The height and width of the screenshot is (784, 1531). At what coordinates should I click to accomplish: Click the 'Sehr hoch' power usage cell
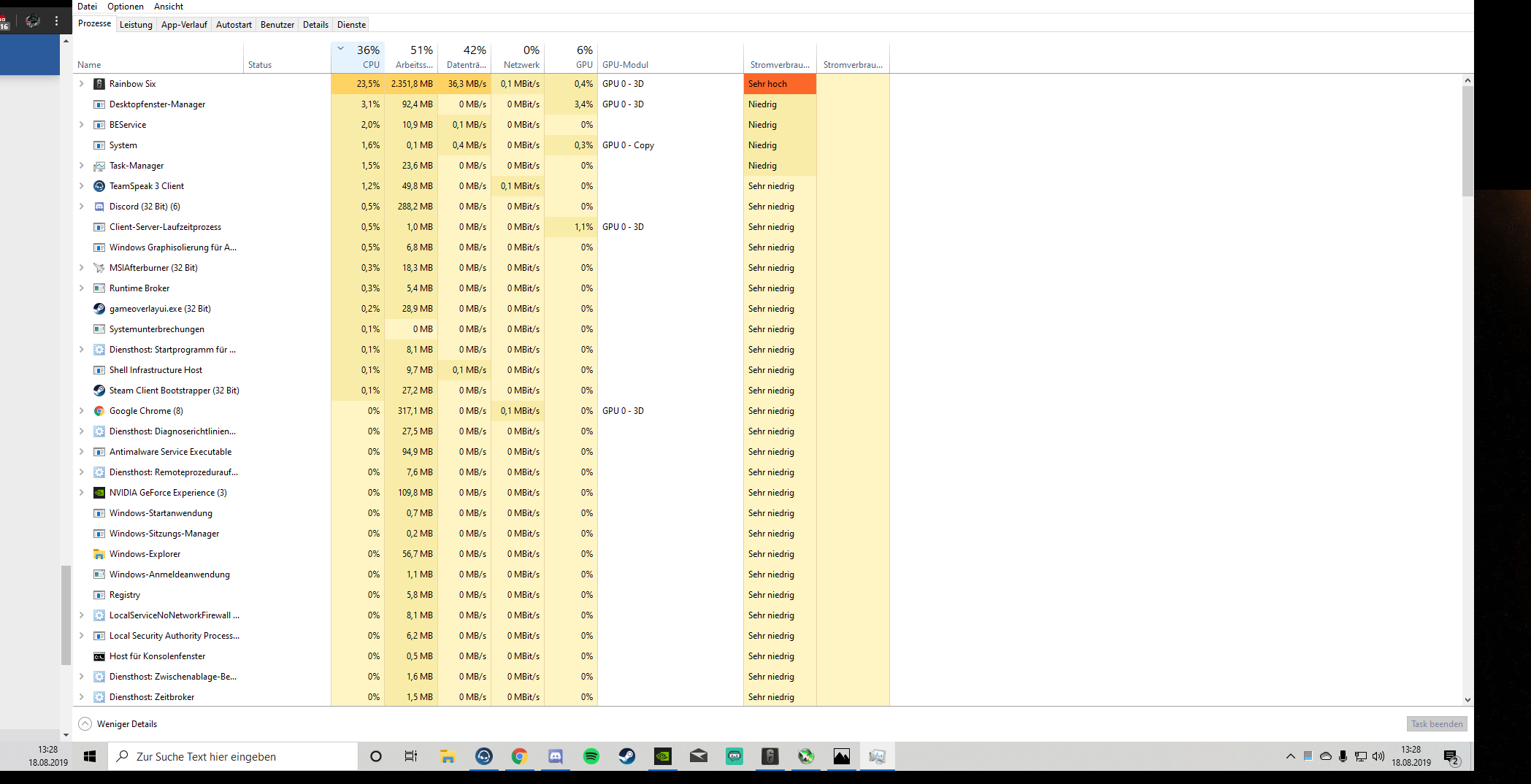[780, 84]
